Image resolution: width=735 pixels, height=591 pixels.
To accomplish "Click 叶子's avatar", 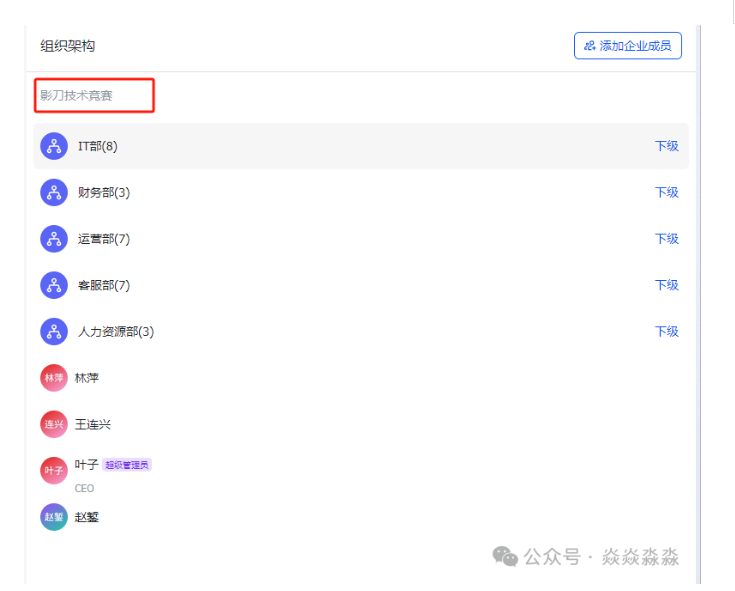I will click(x=54, y=470).
